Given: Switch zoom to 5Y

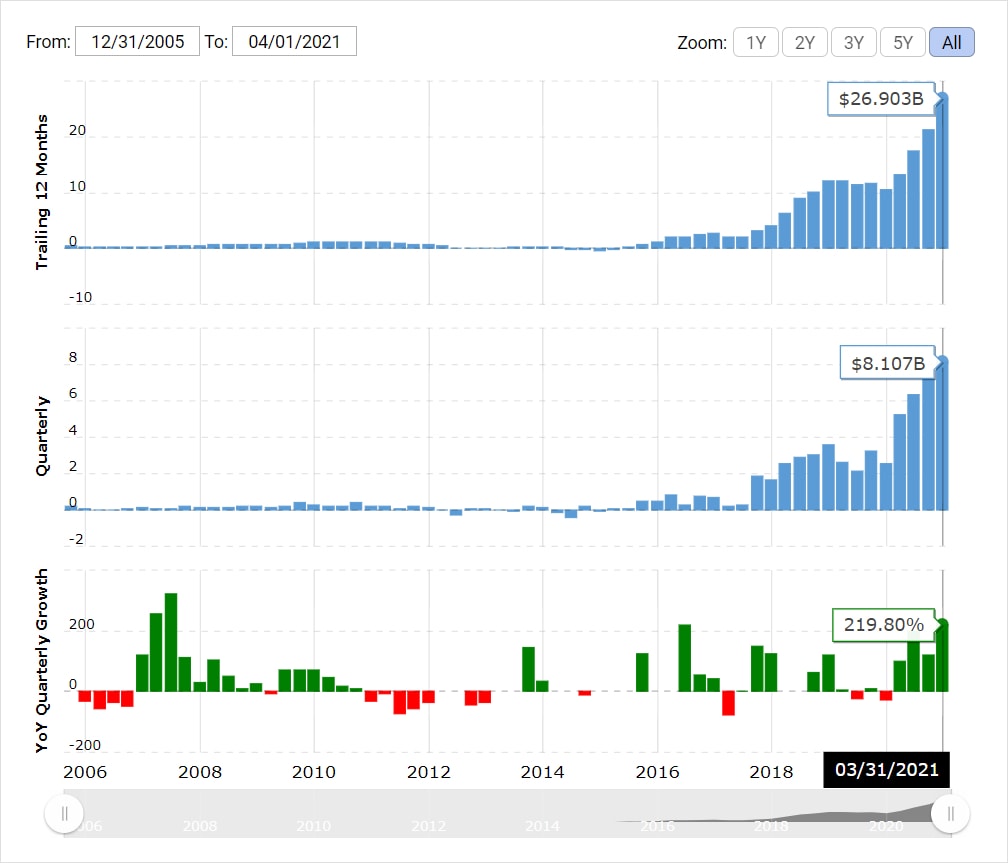Looking at the screenshot, I should point(902,42).
